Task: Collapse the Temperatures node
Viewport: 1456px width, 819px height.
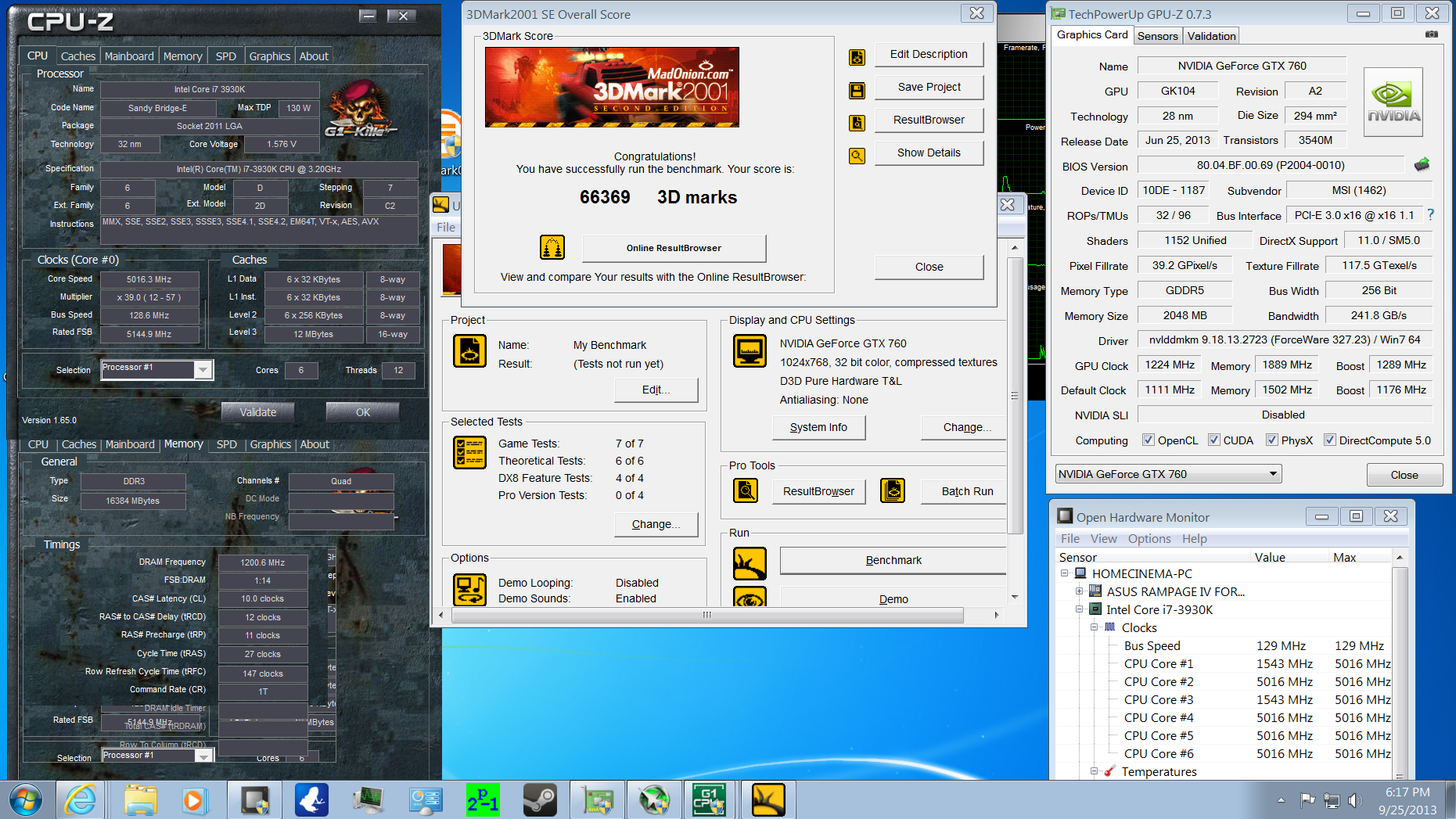Action: [1094, 771]
